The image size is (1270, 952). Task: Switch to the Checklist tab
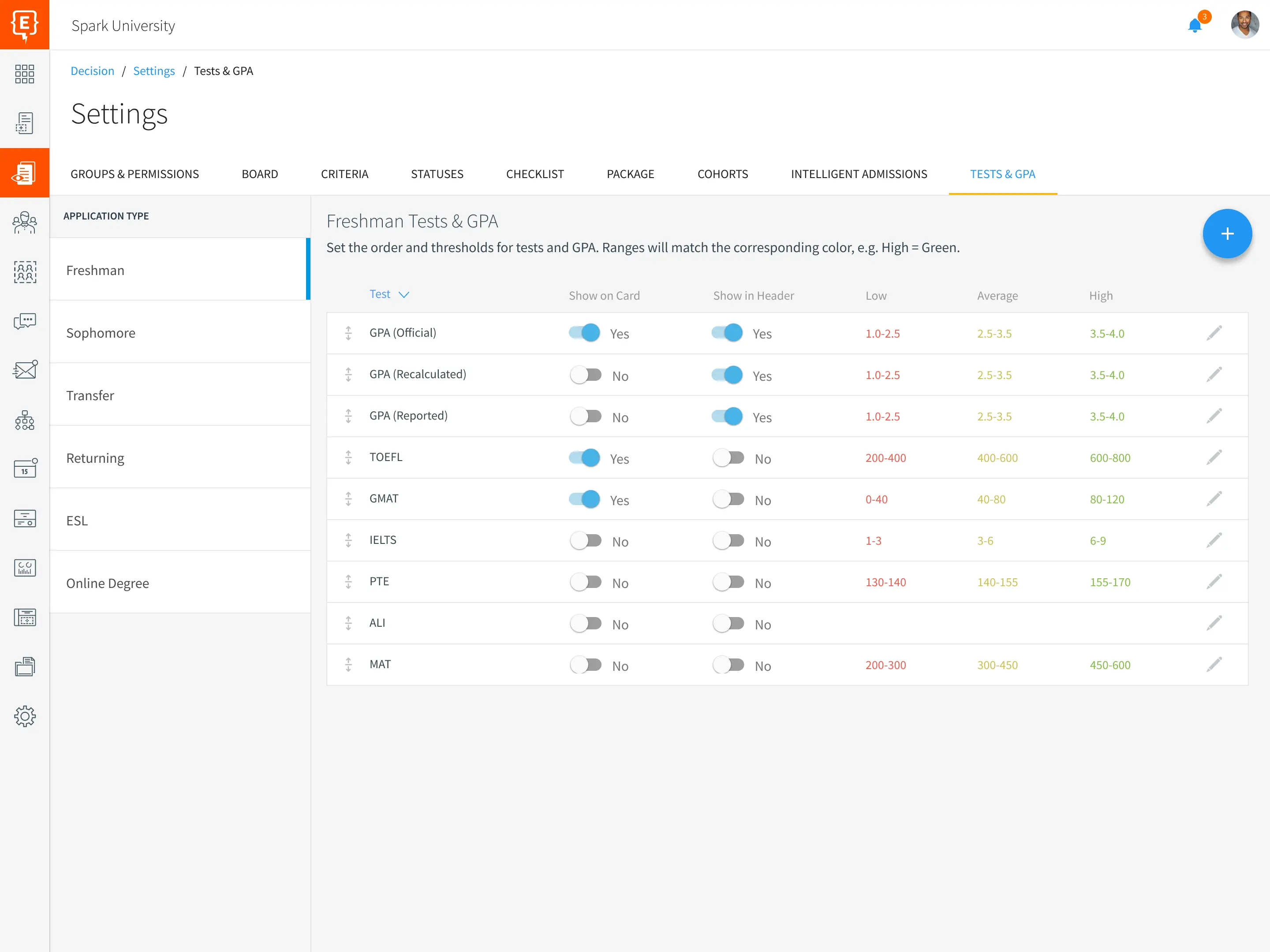tap(534, 174)
